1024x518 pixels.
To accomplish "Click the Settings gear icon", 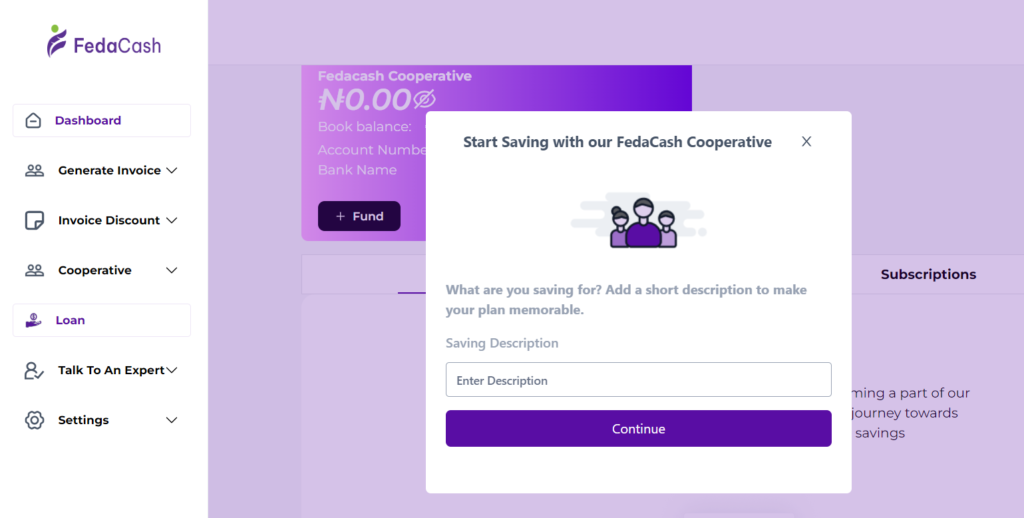I will [34, 420].
